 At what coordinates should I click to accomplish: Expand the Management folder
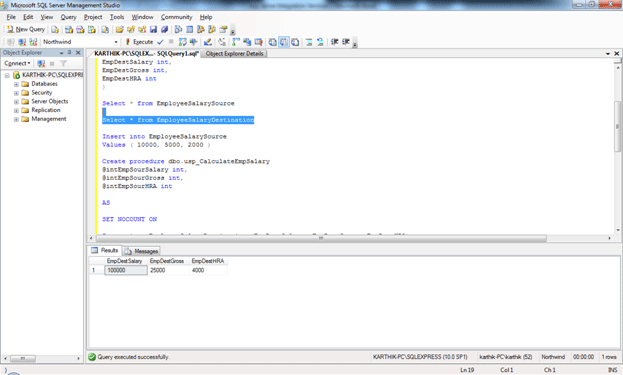pyautogui.click(x=16, y=119)
